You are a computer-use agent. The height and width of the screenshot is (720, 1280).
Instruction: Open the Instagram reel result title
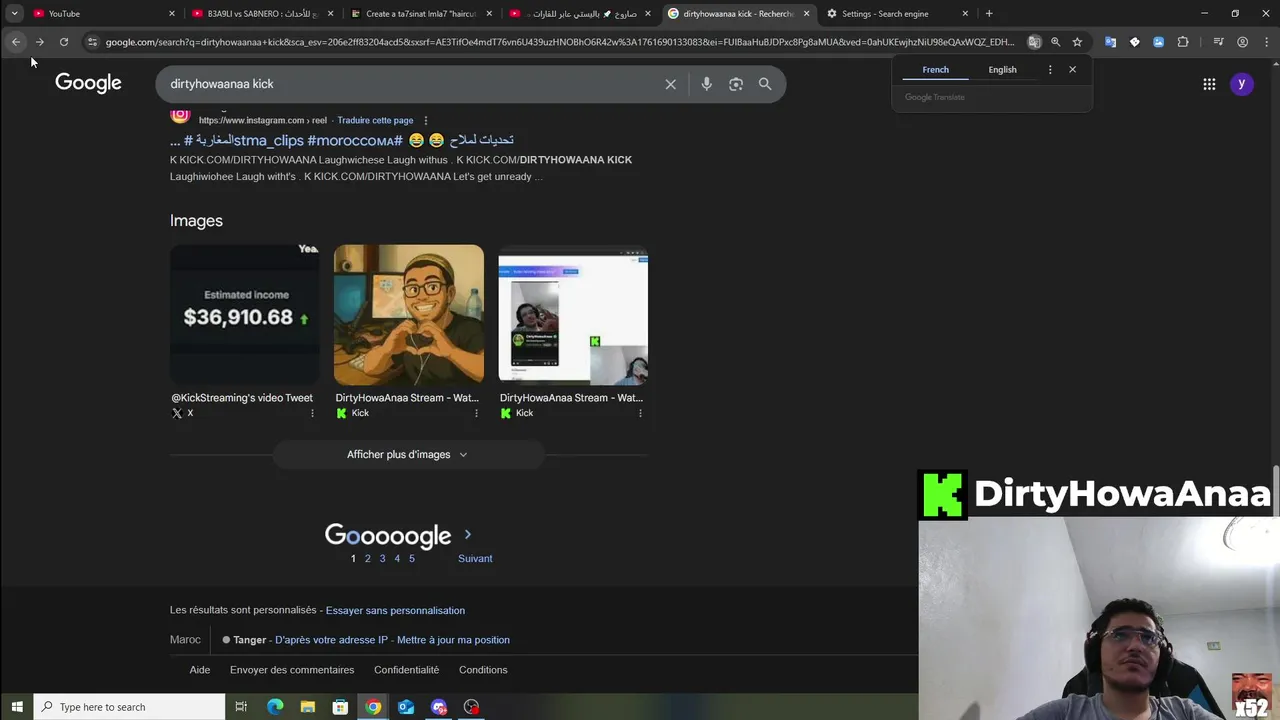point(342,140)
